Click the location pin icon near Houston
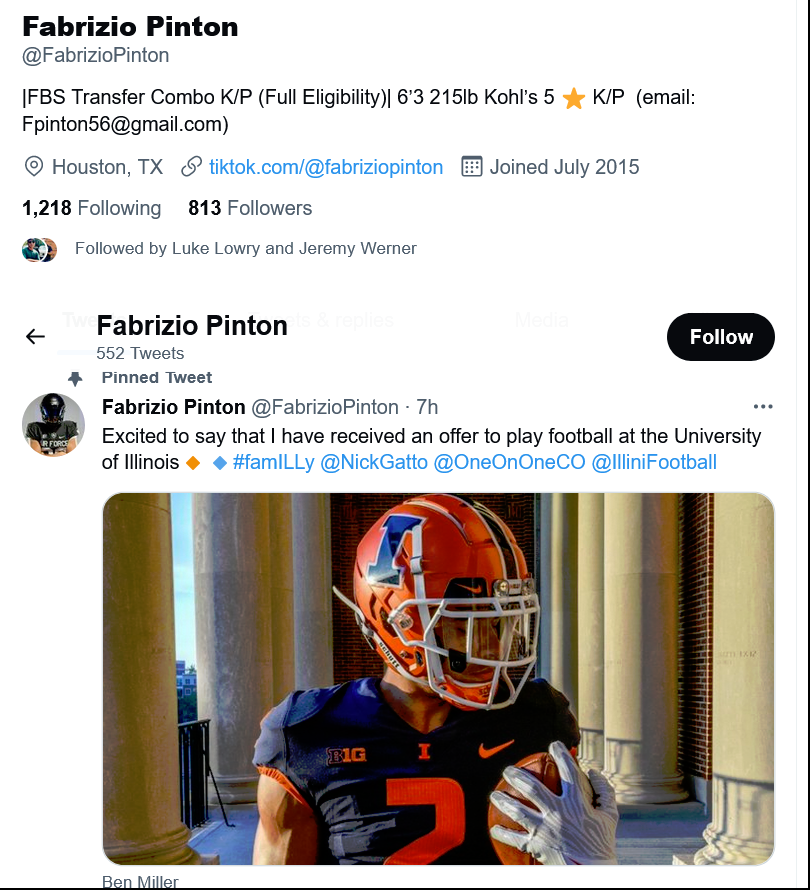 click(33, 167)
